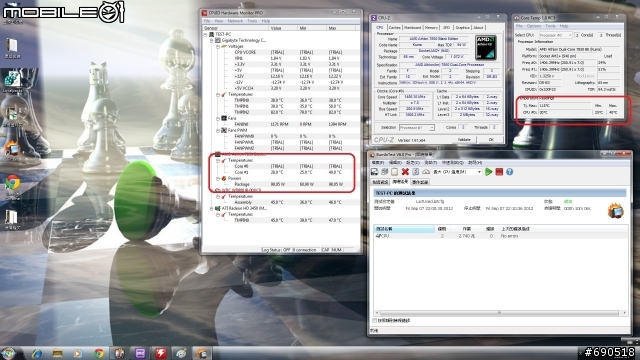
Task: Open the Options menu in Core Temp
Action: [533, 26]
